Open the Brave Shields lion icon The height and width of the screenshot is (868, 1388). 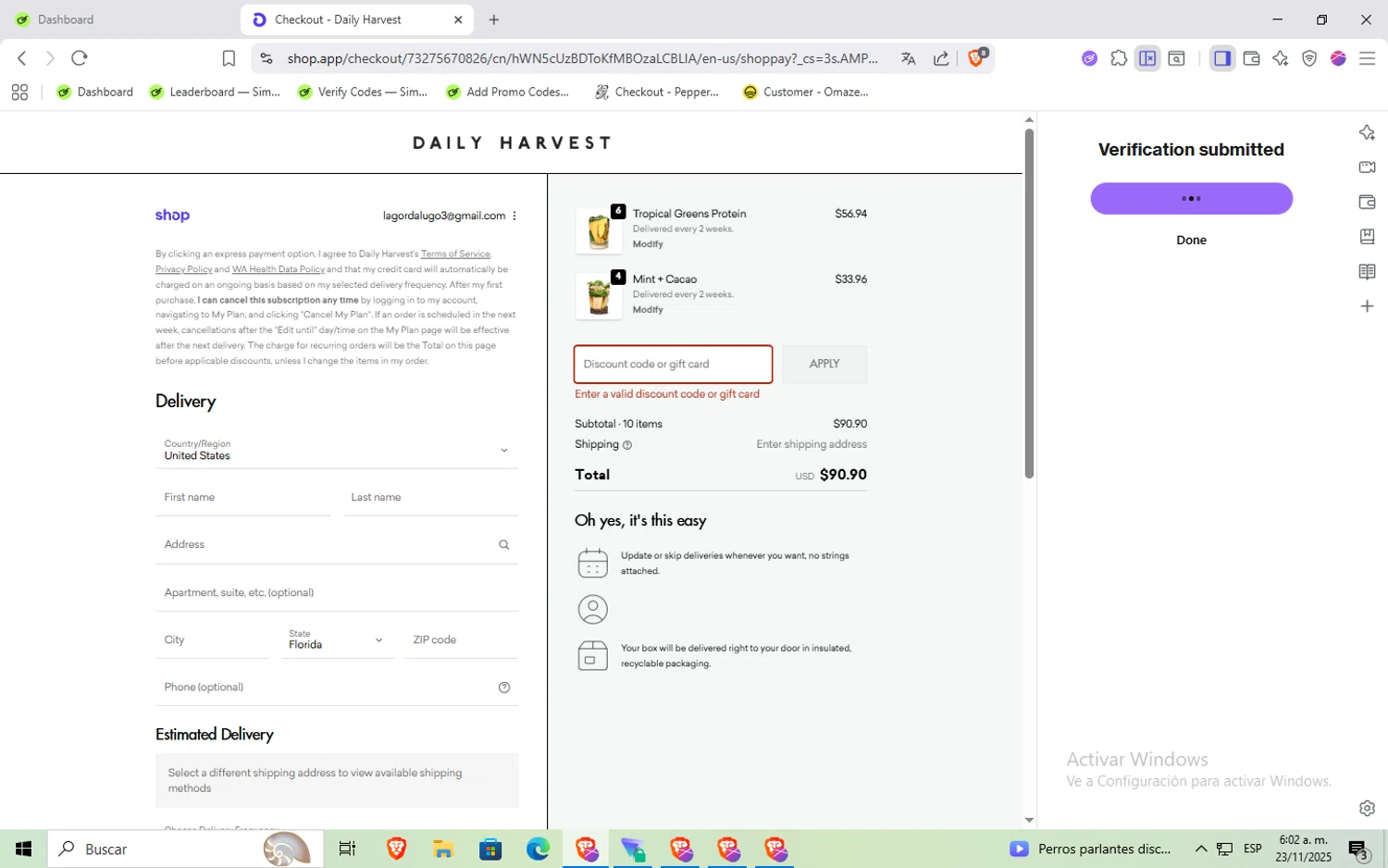(x=977, y=57)
